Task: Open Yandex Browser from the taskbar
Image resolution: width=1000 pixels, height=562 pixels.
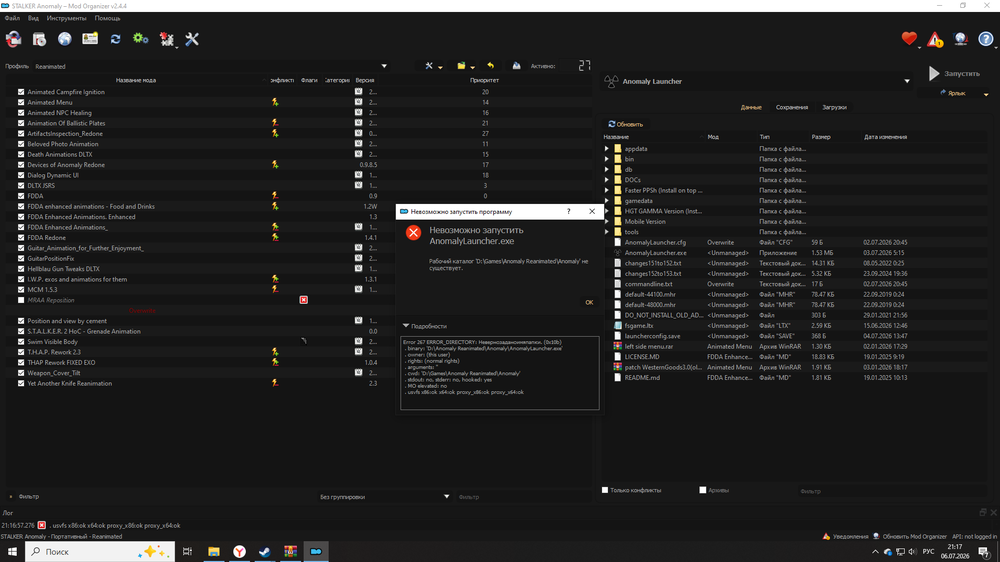Action: pos(239,551)
